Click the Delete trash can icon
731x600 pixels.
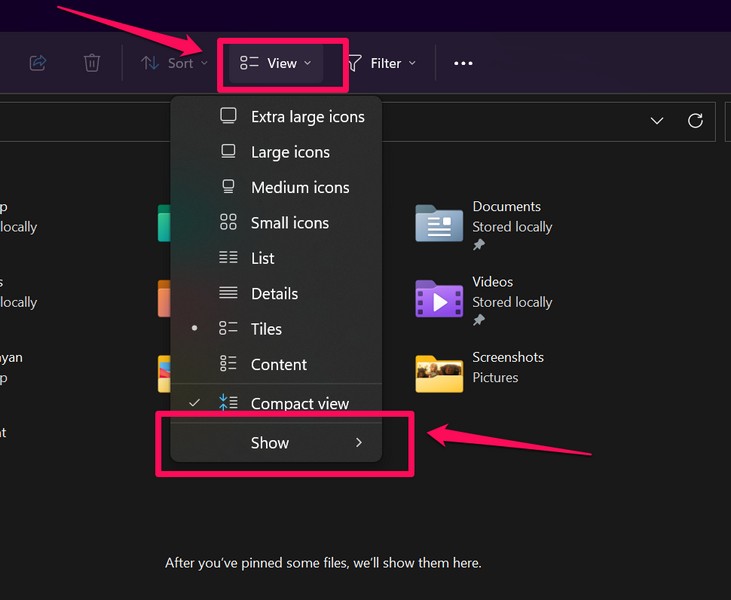pyautogui.click(x=92, y=63)
